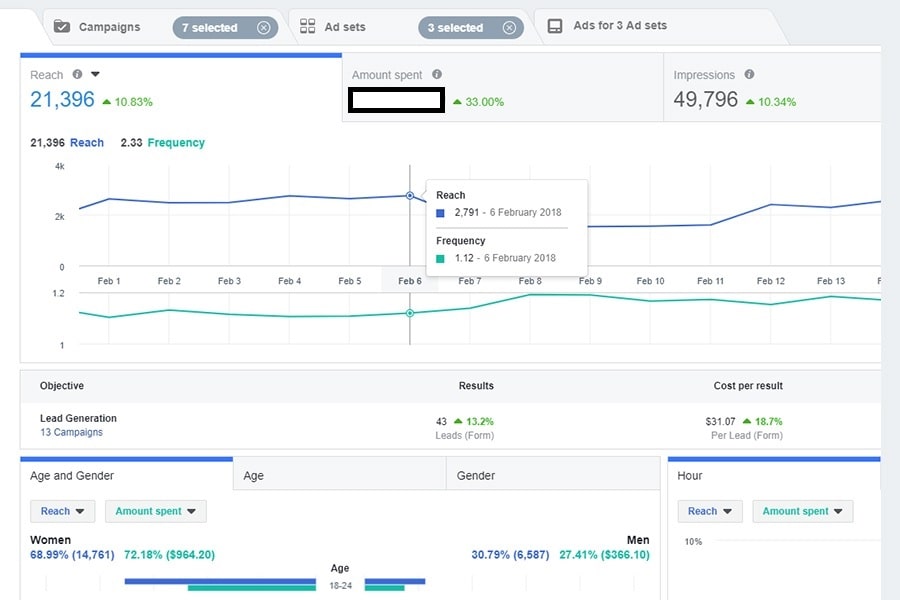
Task: Click the Reach legend label above chart
Action: click(87, 142)
